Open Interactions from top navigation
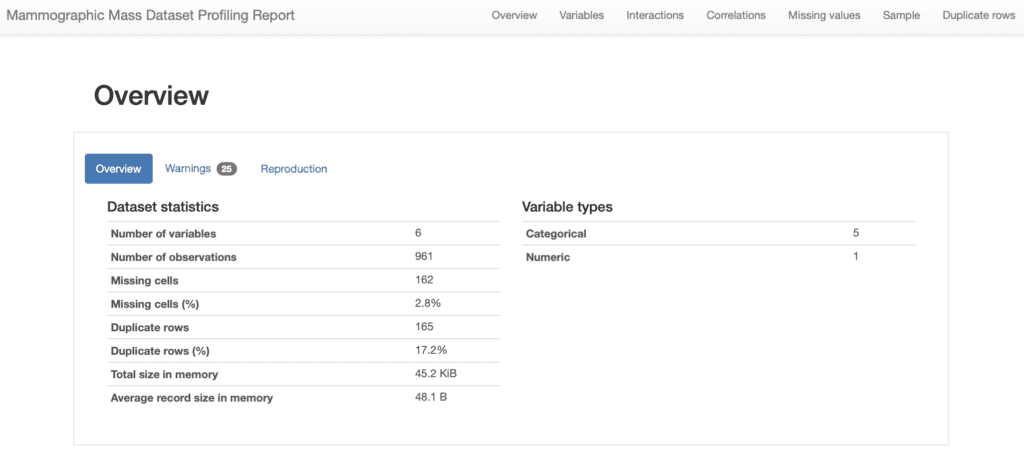Screen dimensions: 1024x463 [x=654, y=15]
